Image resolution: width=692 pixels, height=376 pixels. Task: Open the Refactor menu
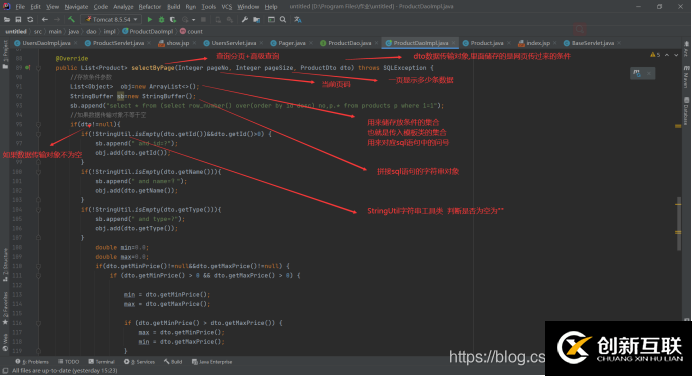tap(150, 7)
